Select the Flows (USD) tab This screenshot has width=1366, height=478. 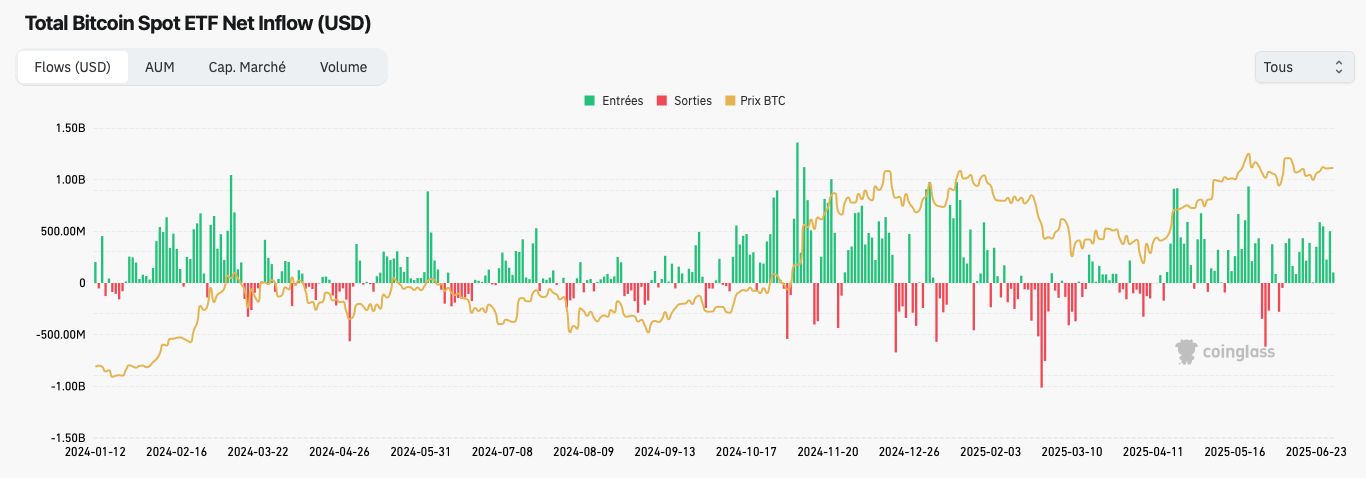tap(73, 67)
